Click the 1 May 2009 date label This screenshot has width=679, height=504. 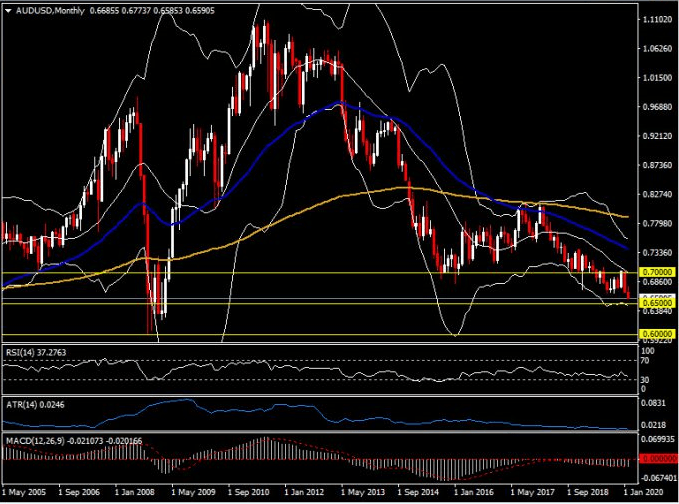193,492
